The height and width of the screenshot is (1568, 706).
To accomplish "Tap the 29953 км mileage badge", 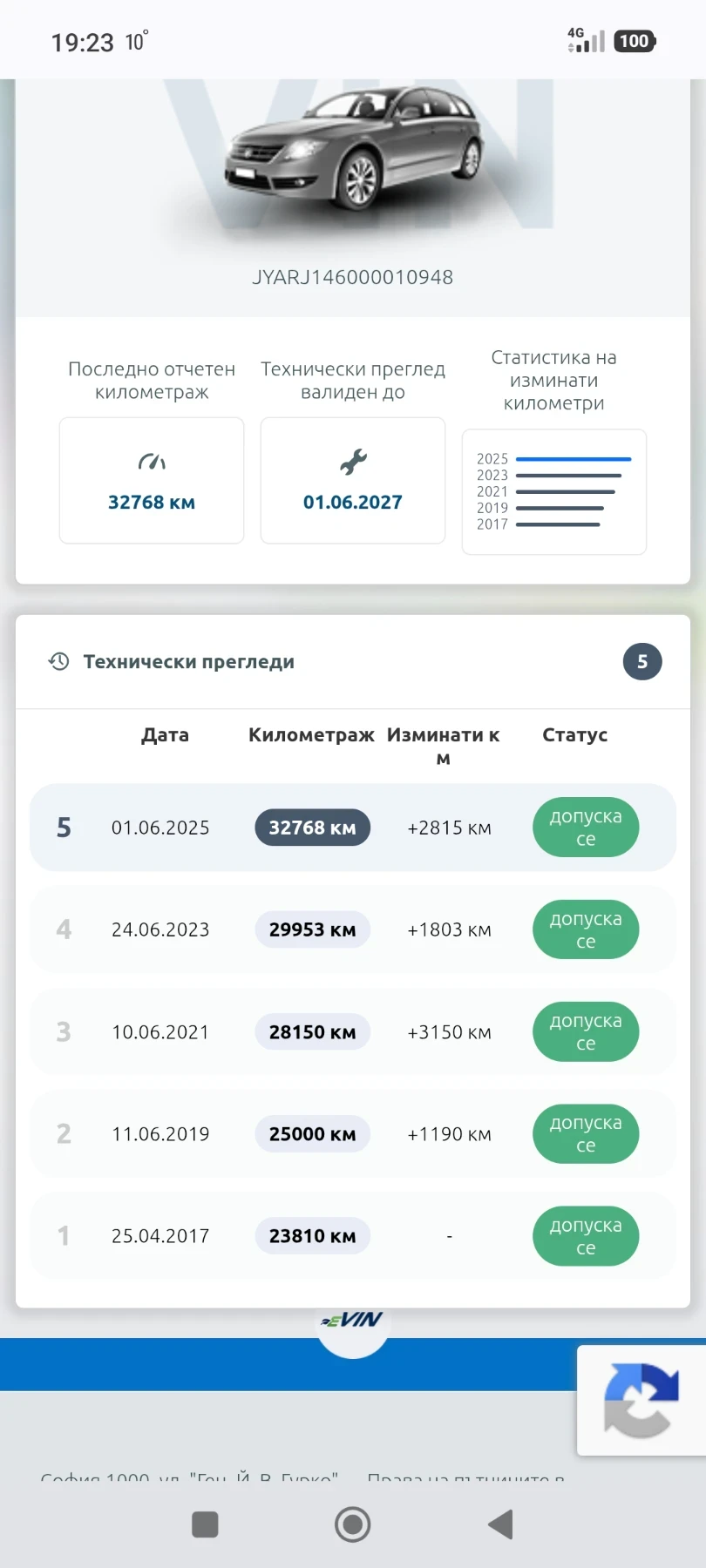I will (312, 929).
